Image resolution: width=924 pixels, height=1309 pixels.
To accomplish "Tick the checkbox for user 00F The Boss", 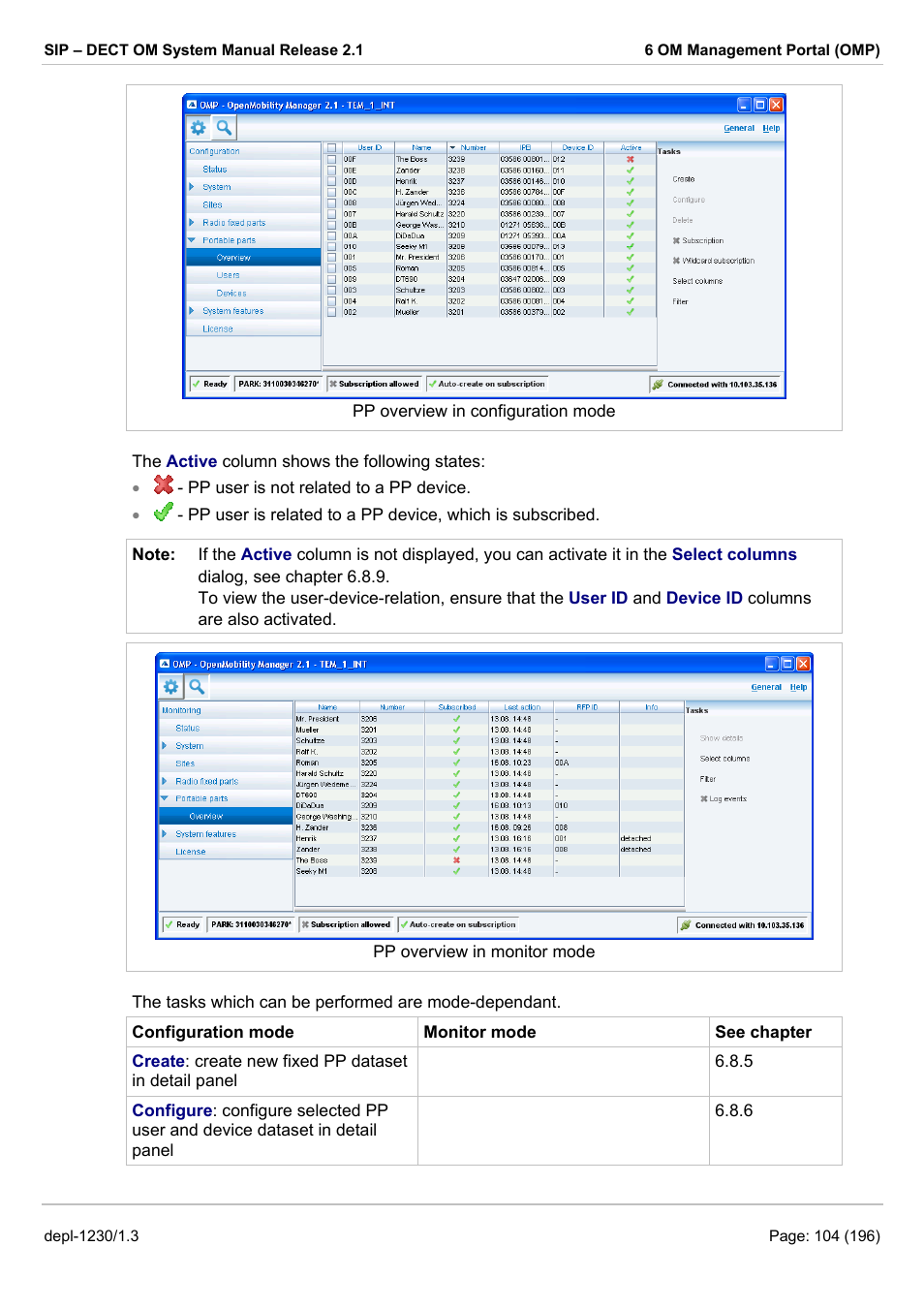I will [332, 159].
